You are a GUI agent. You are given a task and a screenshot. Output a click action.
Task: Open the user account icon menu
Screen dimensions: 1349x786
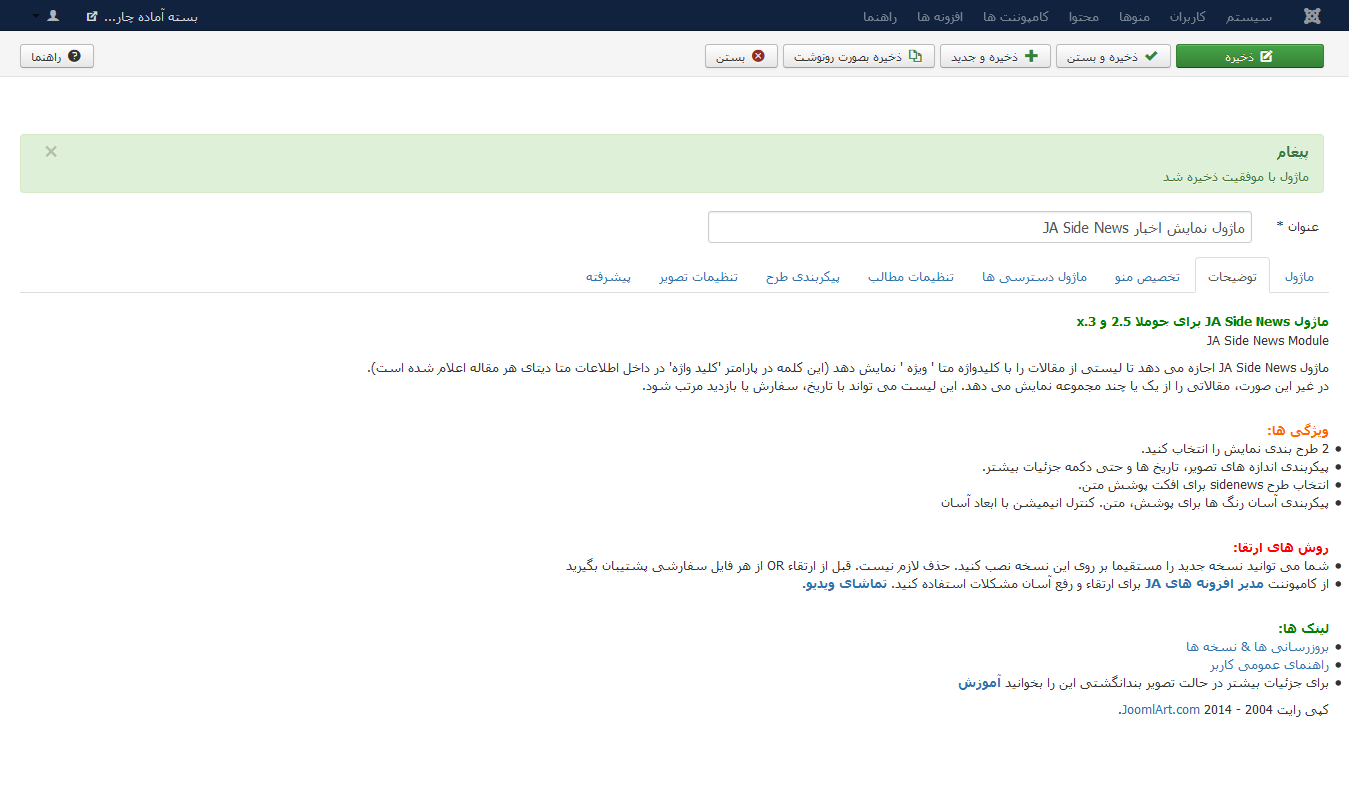53,15
